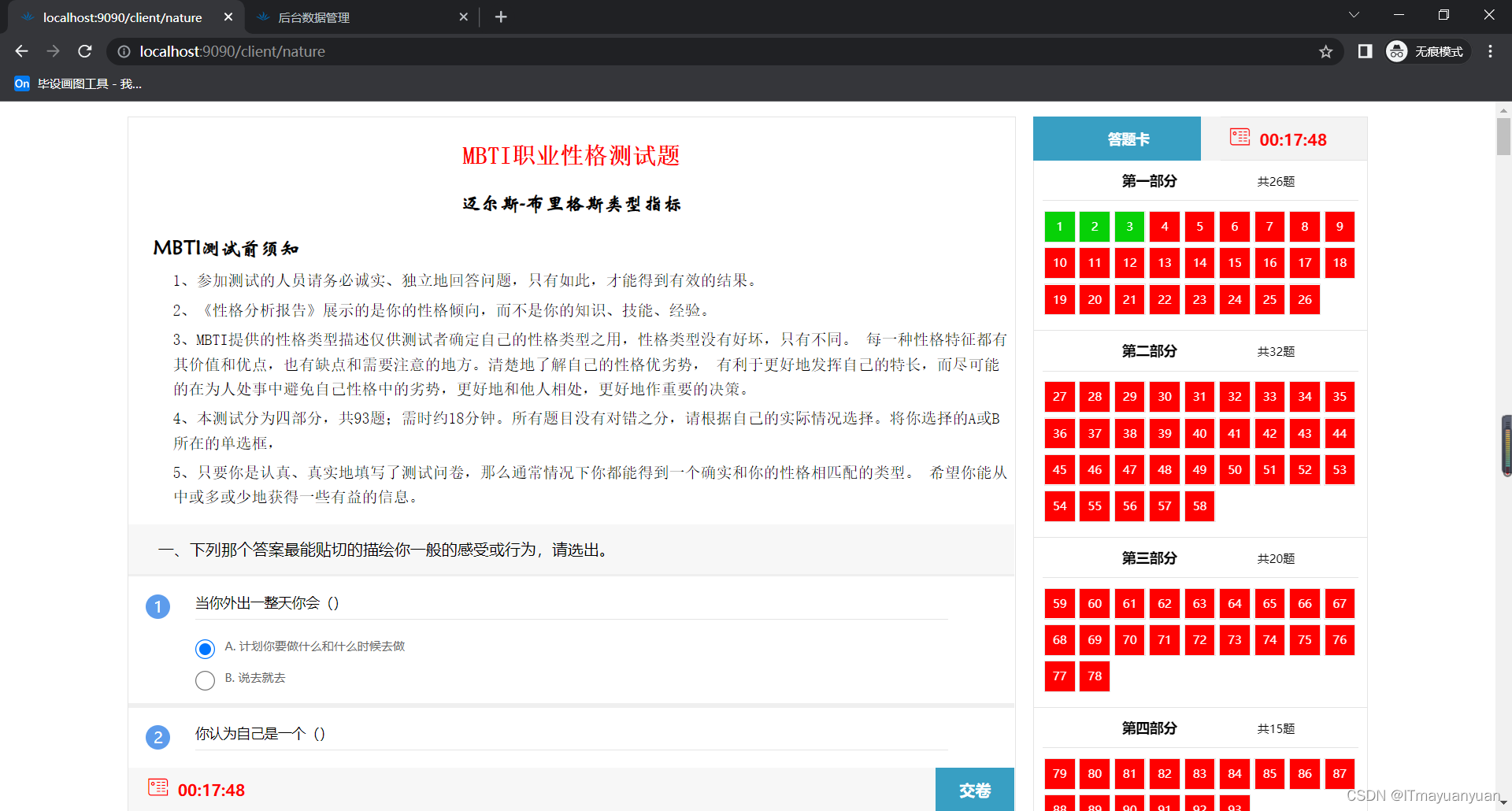This screenshot has width=1512, height=811.
Task: Click the incognito 无痕模式 profile icon
Action: click(x=1427, y=51)
